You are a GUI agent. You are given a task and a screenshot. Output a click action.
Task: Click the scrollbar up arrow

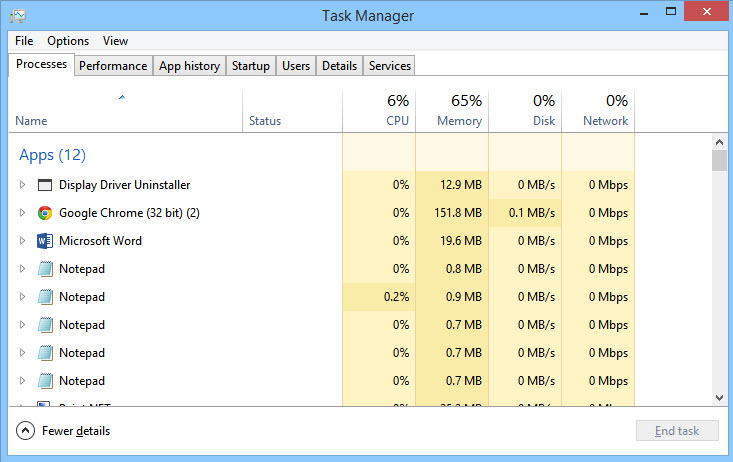point(719,142)
